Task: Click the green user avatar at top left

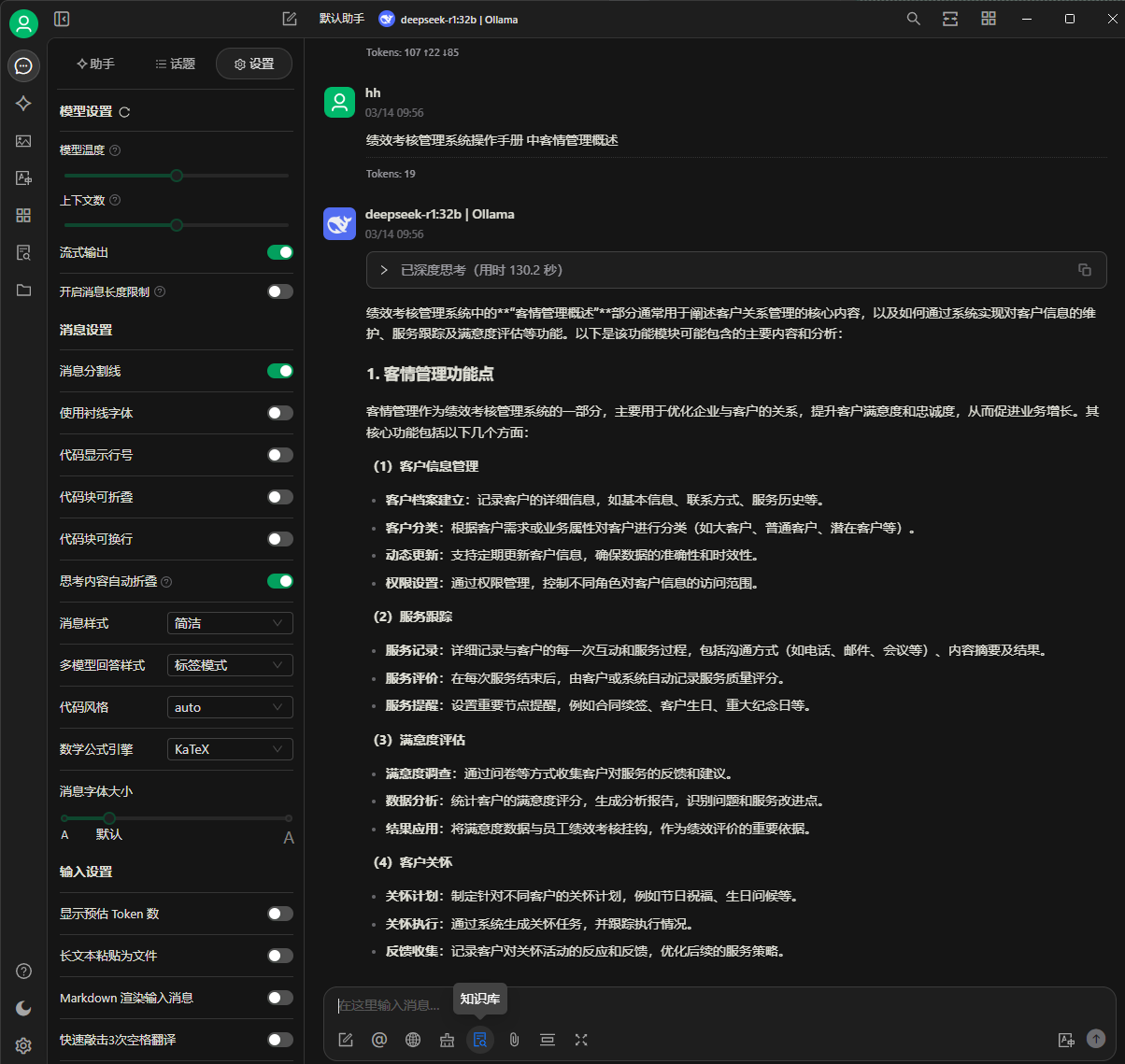Action: pos(24,23)
